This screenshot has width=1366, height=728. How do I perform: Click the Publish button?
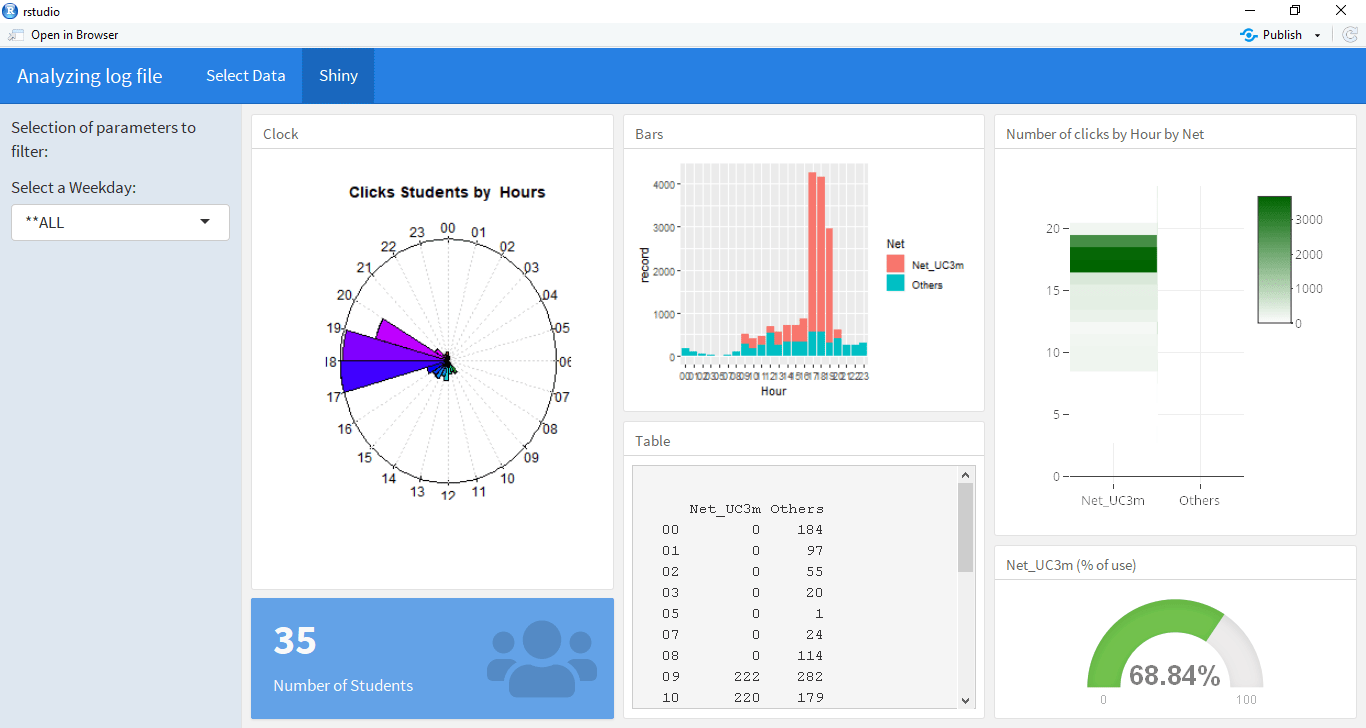[1280, 34]
